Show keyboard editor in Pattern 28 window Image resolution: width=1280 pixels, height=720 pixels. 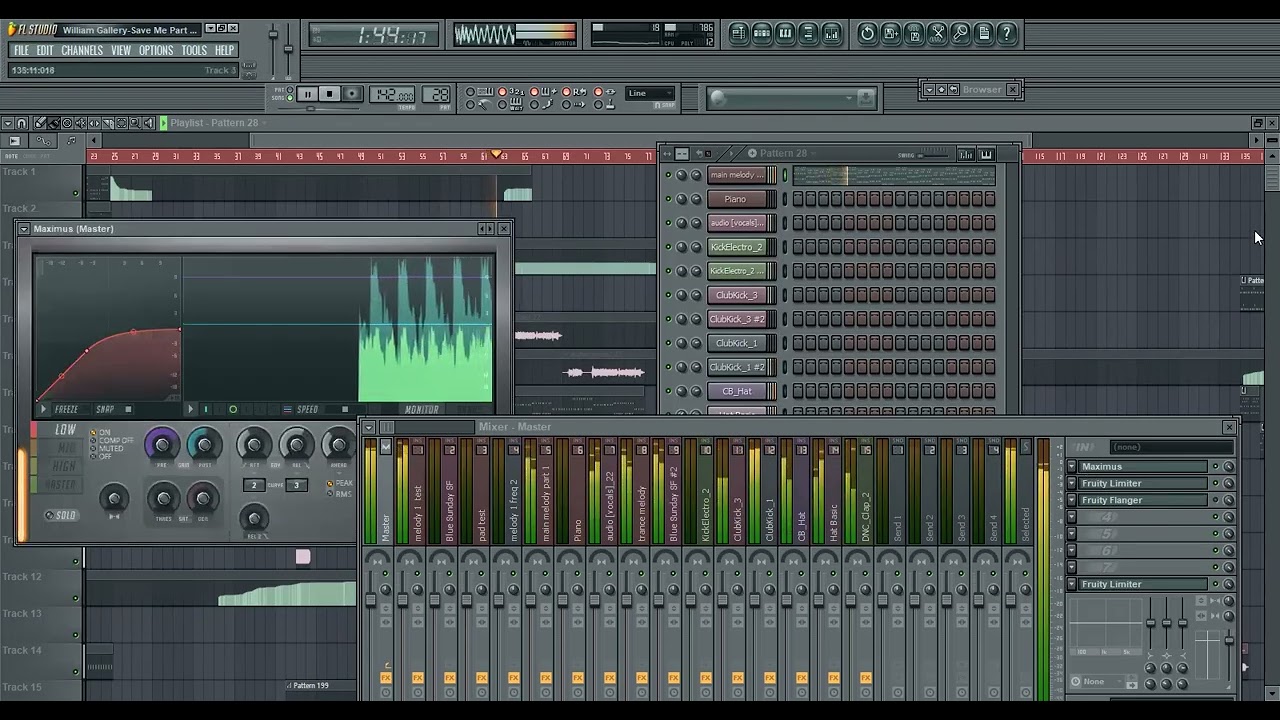(986, 154)
